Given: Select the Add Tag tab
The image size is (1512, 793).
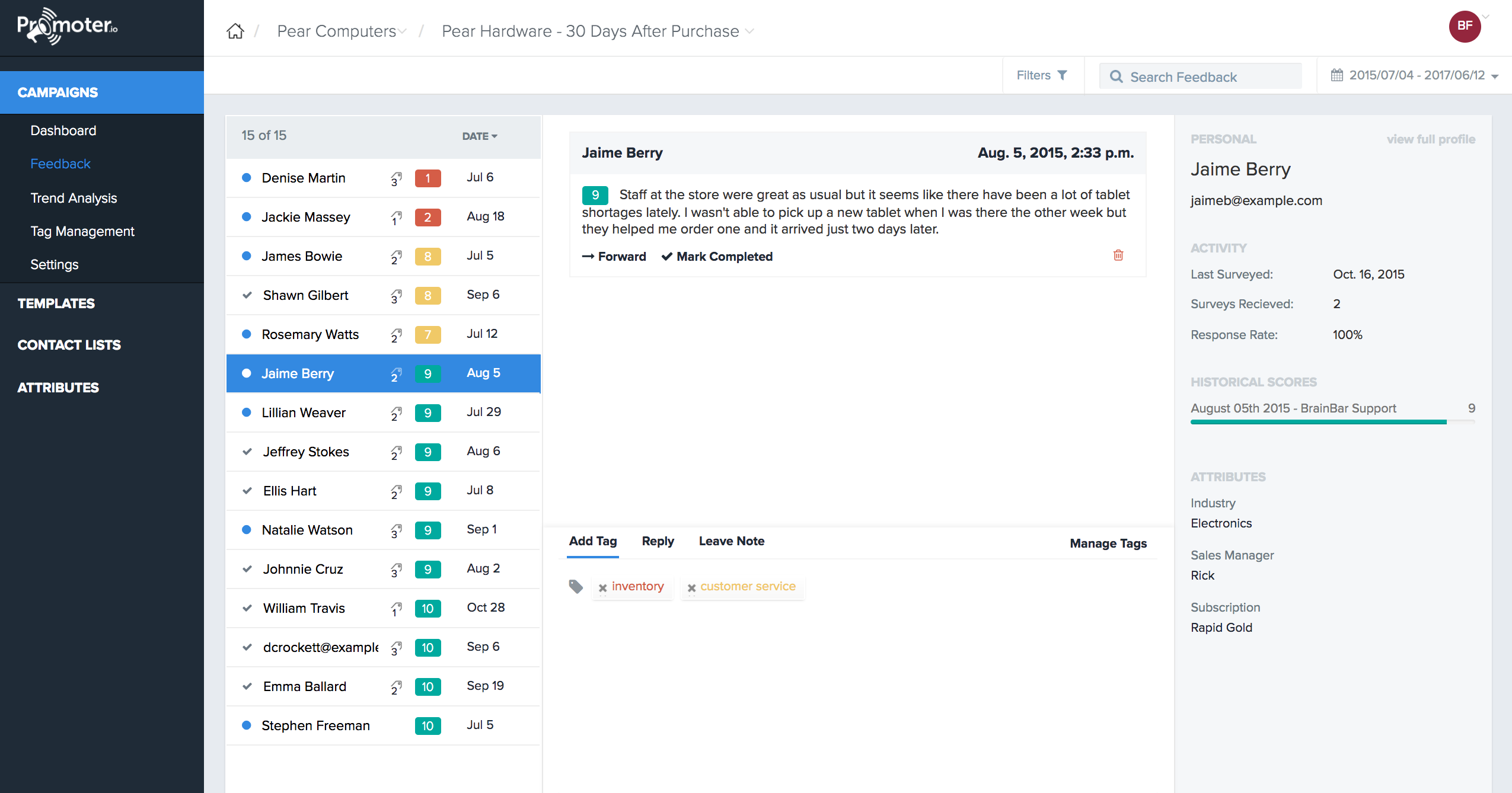Looking at the screenshot, I should (x=593, y=541).
